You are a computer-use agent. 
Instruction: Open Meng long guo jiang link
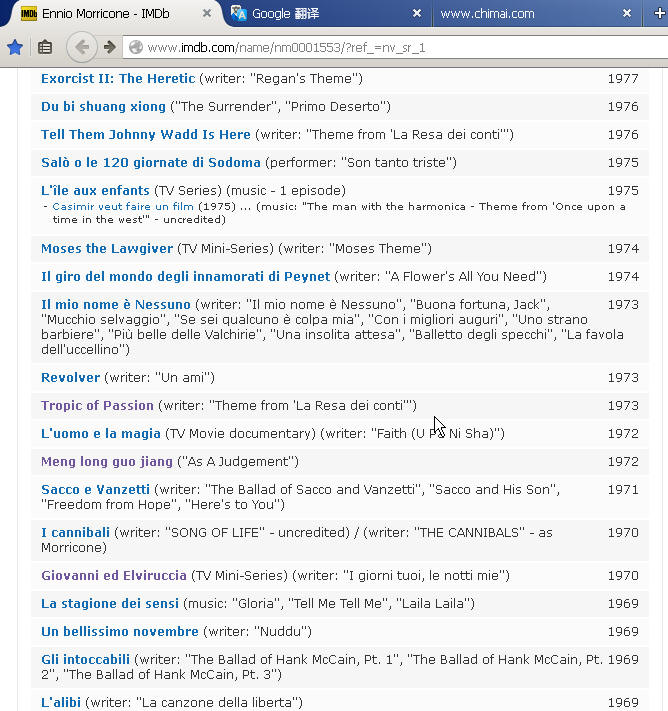[107, 462]
